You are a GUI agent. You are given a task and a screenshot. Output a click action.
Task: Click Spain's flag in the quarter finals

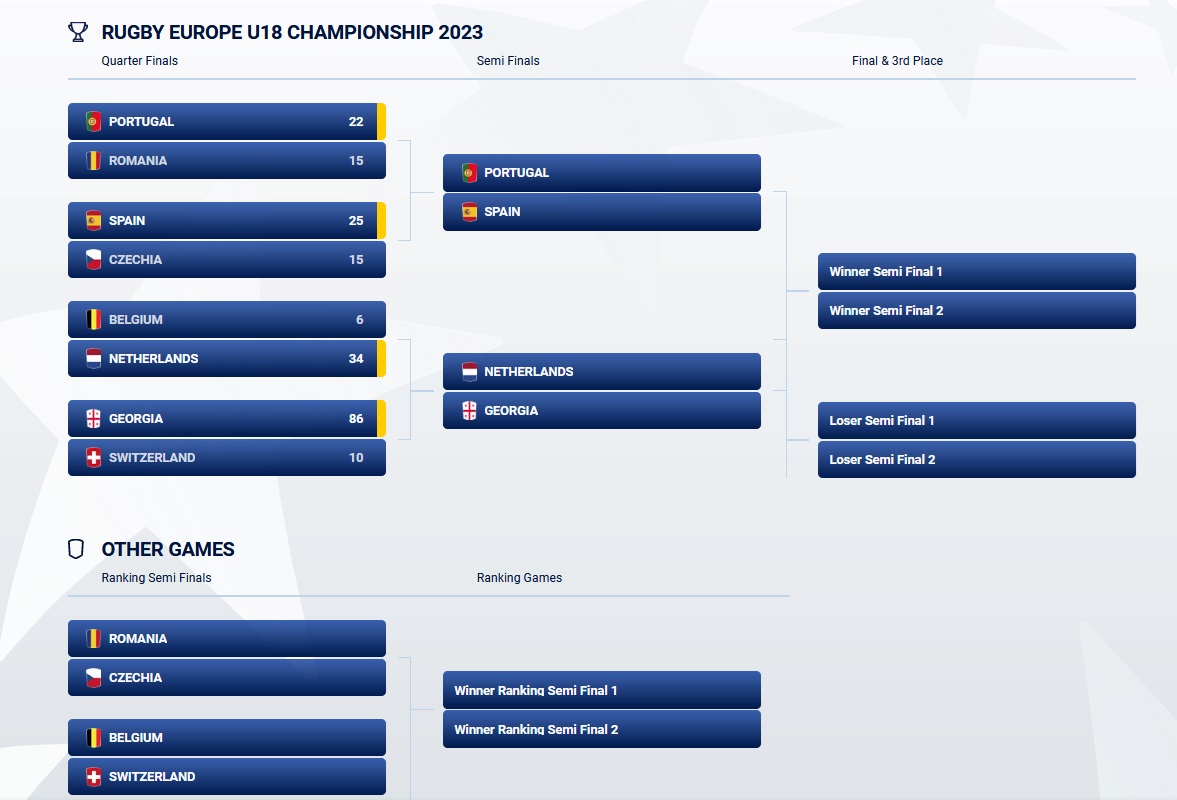(93, 220)
